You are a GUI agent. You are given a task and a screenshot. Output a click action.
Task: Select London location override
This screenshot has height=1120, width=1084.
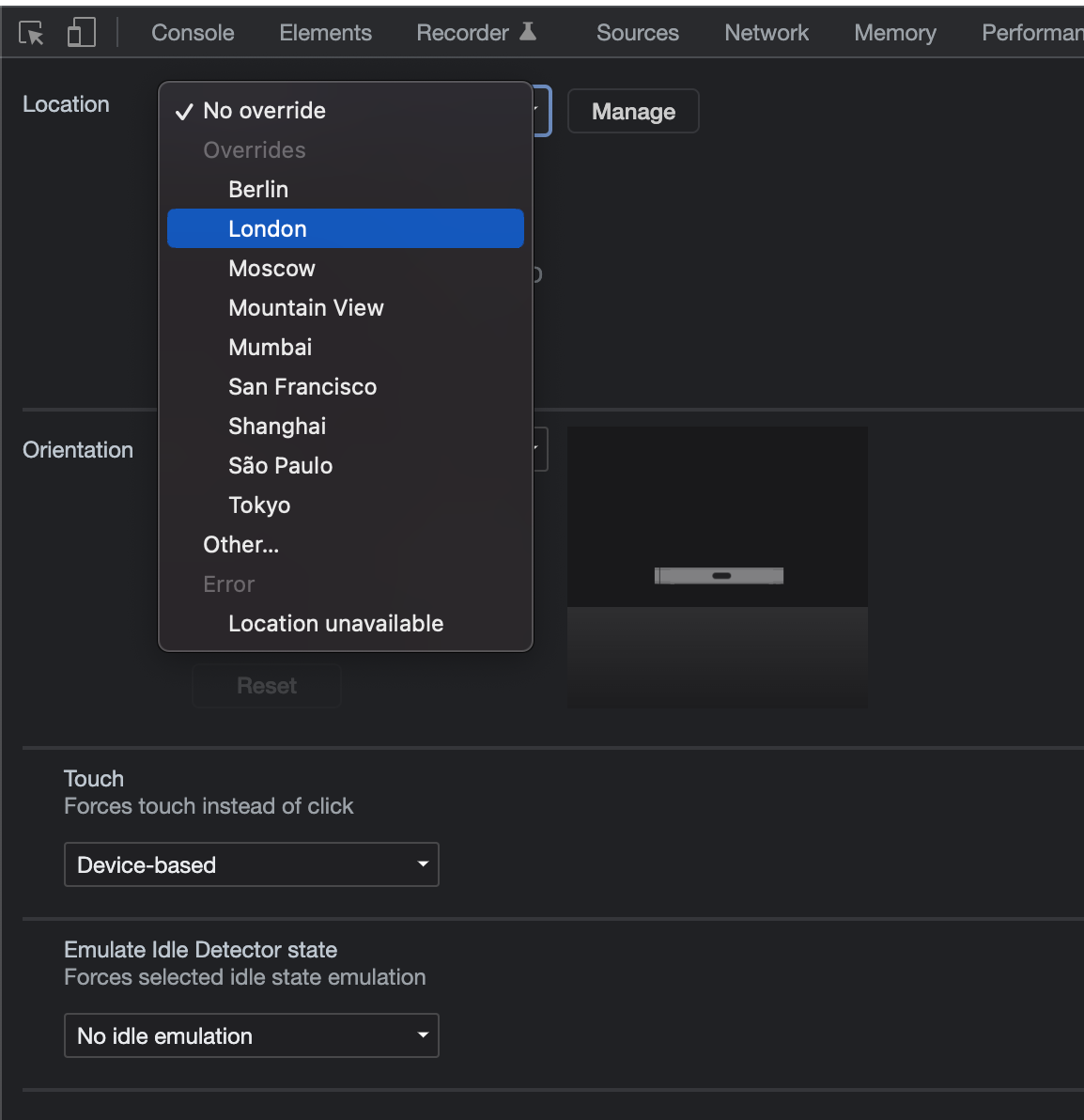tap(268, 229)
